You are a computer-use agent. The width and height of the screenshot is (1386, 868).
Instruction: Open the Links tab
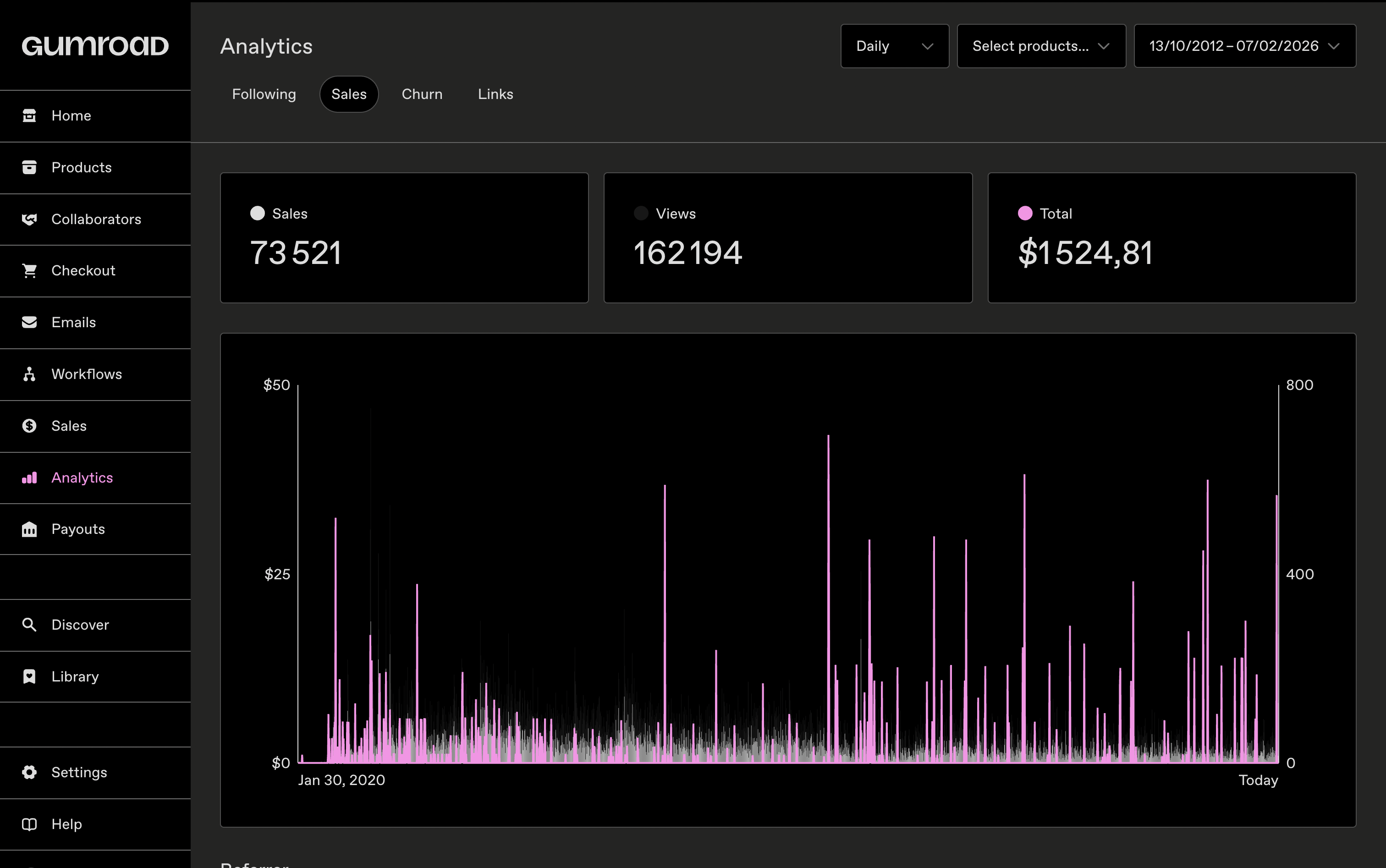[495, 94]
